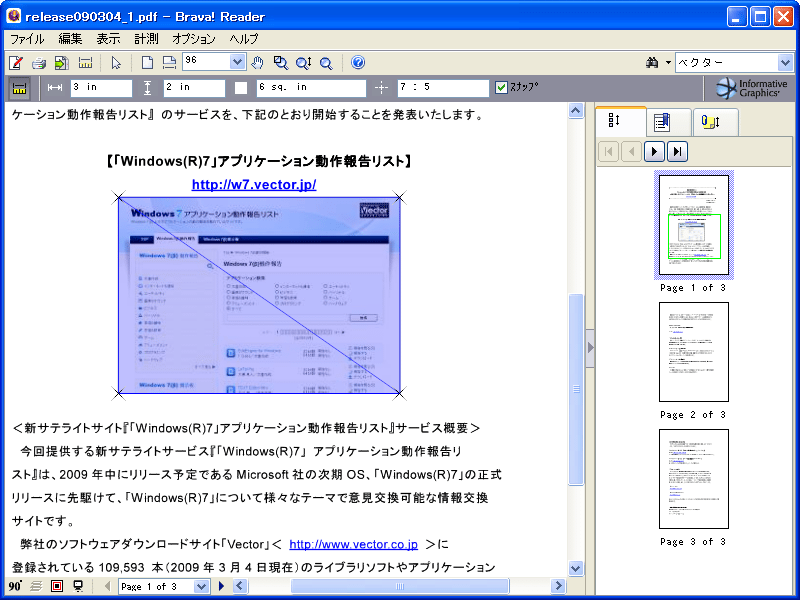
Task: Jump to last page in thumbnail panel
Action: pyautogui.click(x=678, y=152)
